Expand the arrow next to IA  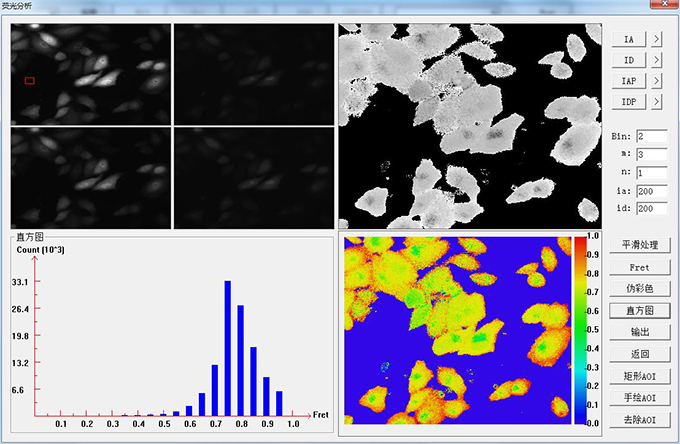click(x=656, y=39)
